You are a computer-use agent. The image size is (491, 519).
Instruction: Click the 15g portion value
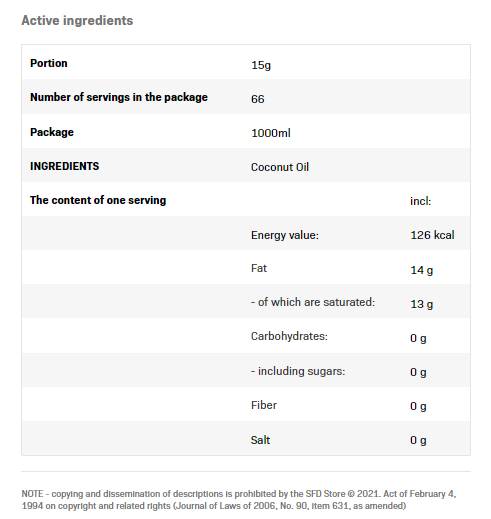(261, 65)
